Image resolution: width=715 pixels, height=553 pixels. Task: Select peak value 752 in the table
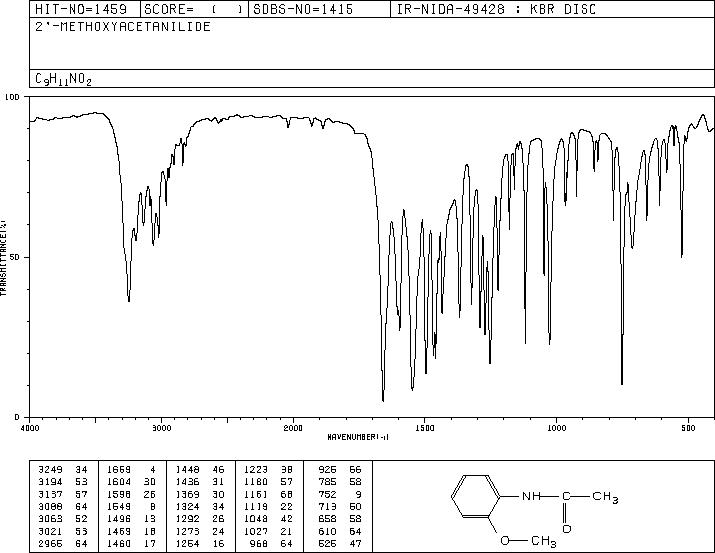[x=327, y=494]
